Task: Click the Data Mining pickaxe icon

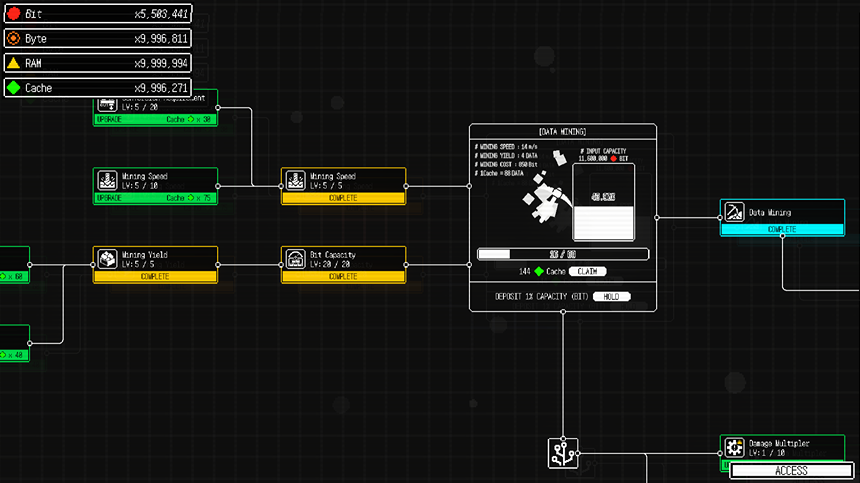Action: [735, 211]
